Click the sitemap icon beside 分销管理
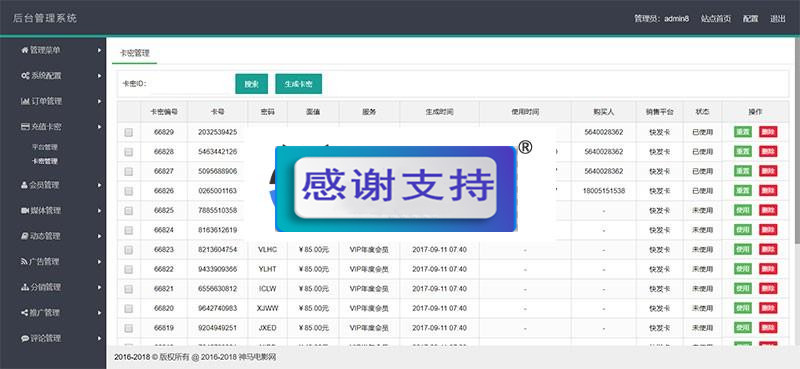 tap(25, 287)
